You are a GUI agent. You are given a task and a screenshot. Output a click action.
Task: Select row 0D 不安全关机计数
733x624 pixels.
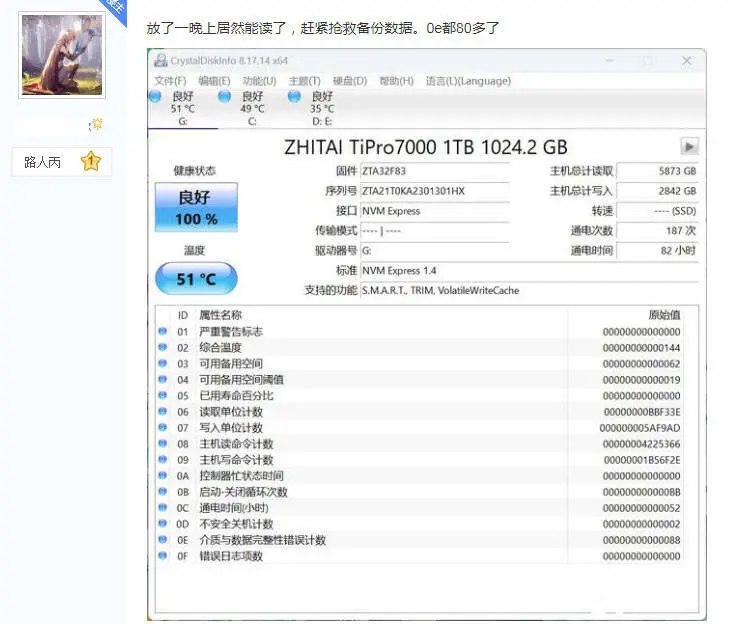pos(419,524)
